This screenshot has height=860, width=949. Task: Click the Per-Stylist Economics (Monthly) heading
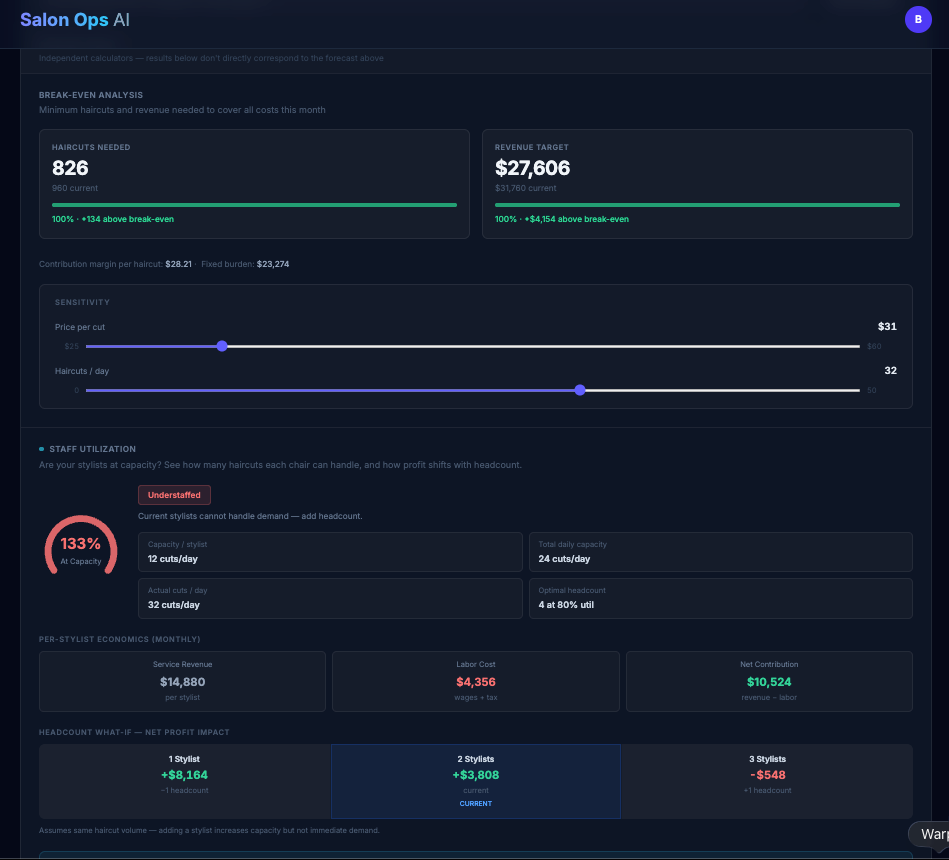pyautogui.click(x=120, y=639)
